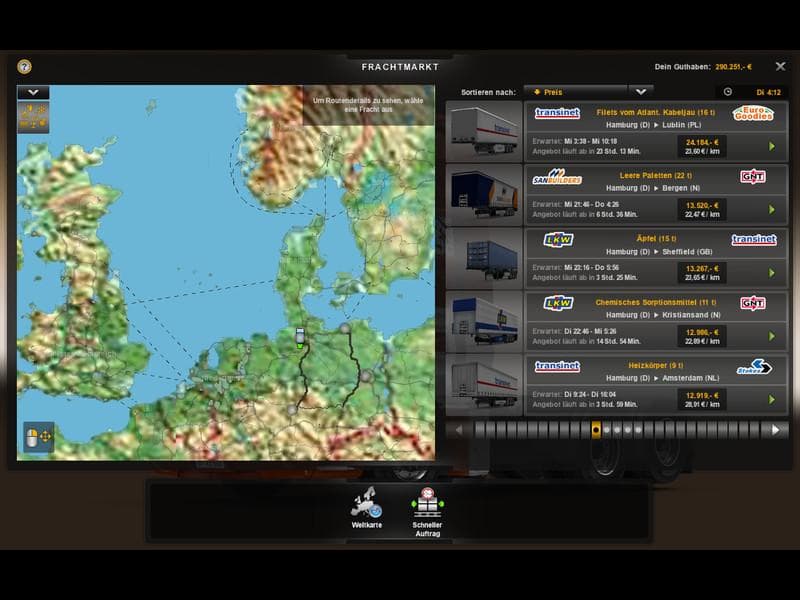The image size is (800, 600).
Task: Click the LKW logo on Sorptionsmittel offer
Action: point(559,303)
